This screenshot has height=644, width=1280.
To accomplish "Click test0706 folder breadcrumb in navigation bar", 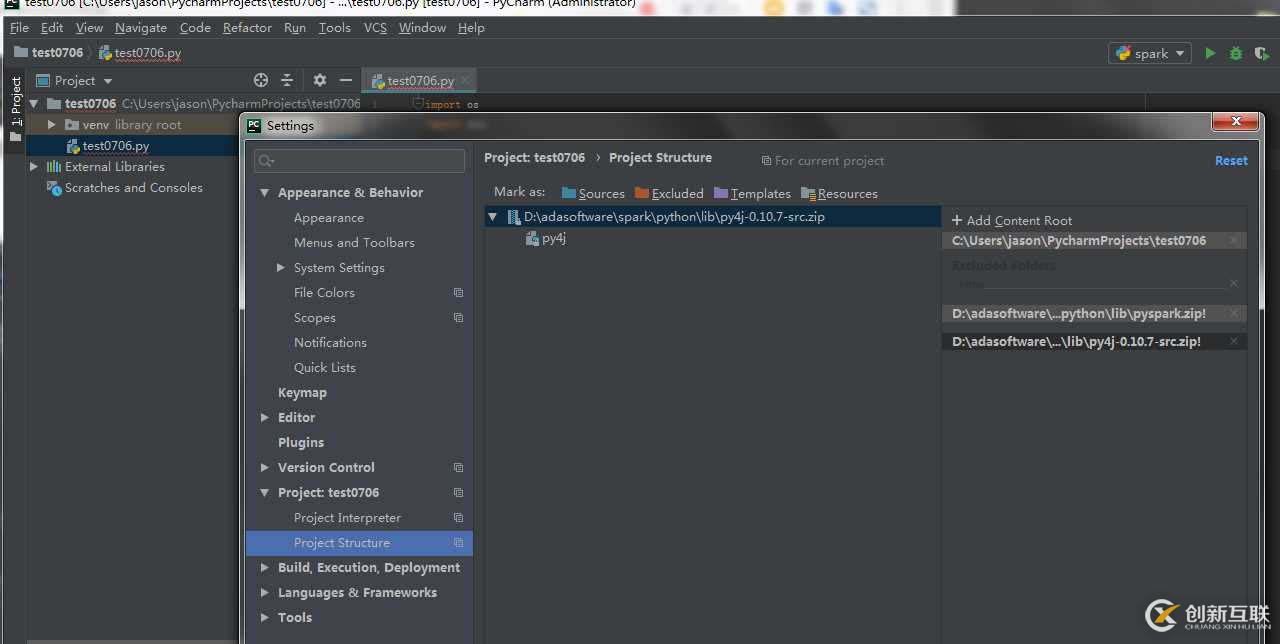I will [48, 53].
